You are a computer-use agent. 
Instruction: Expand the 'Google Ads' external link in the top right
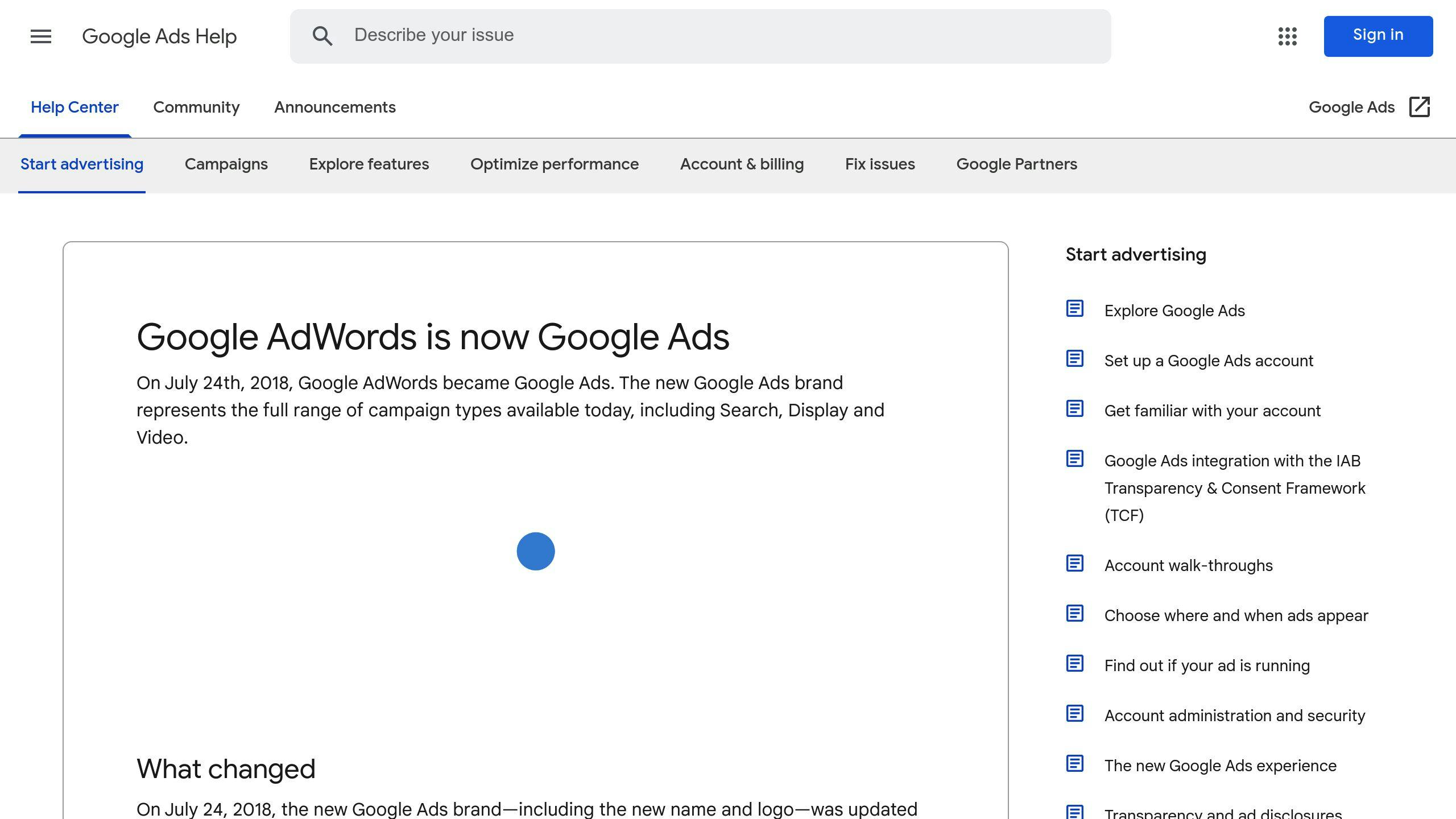click(1370, 107)
